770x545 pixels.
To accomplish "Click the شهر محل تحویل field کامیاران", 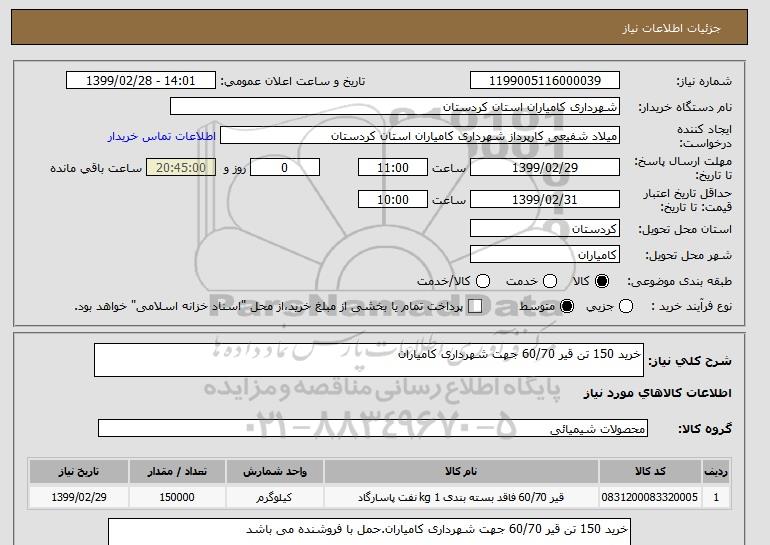I will pyautogui.click(x=545, y=254).
